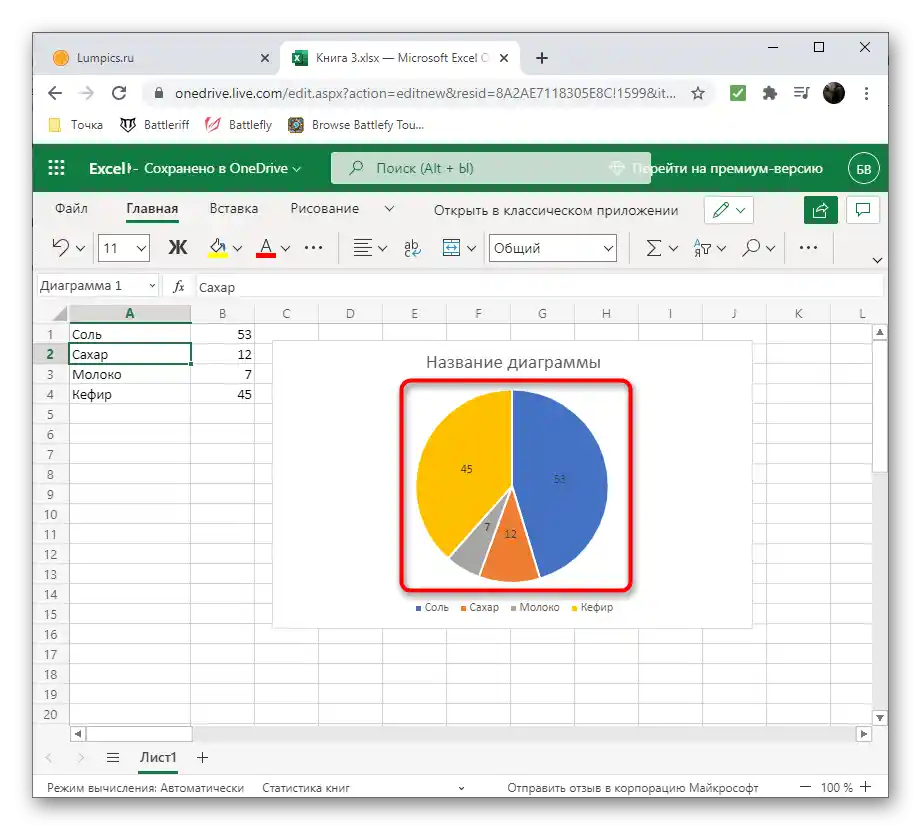
Task: Switch to the Рисование tab
Action: pos(324,209)
